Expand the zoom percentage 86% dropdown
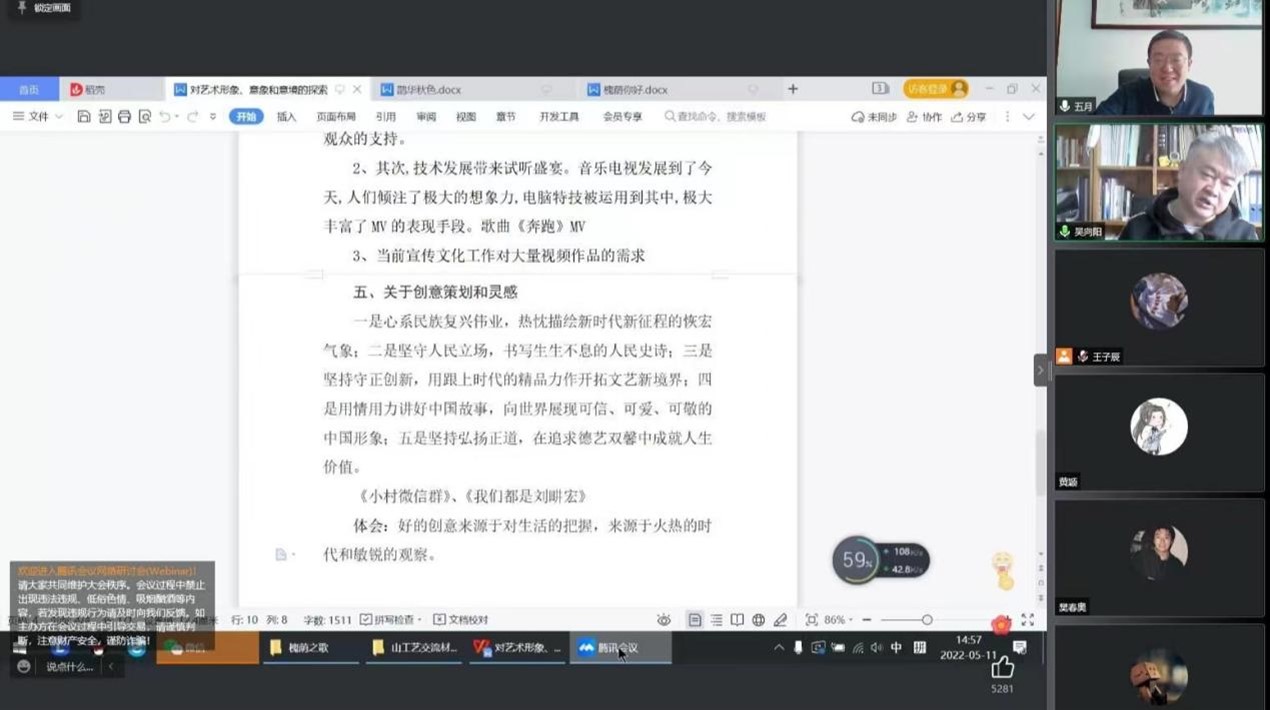Screen dimensions: 1270x710 (836, 620)
